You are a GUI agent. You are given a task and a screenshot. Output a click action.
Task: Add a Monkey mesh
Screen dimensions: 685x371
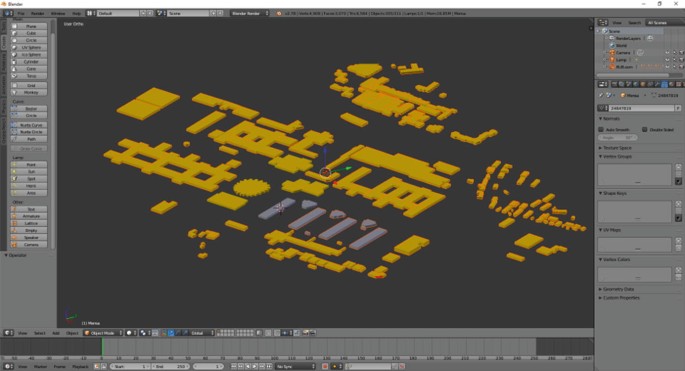29,93
